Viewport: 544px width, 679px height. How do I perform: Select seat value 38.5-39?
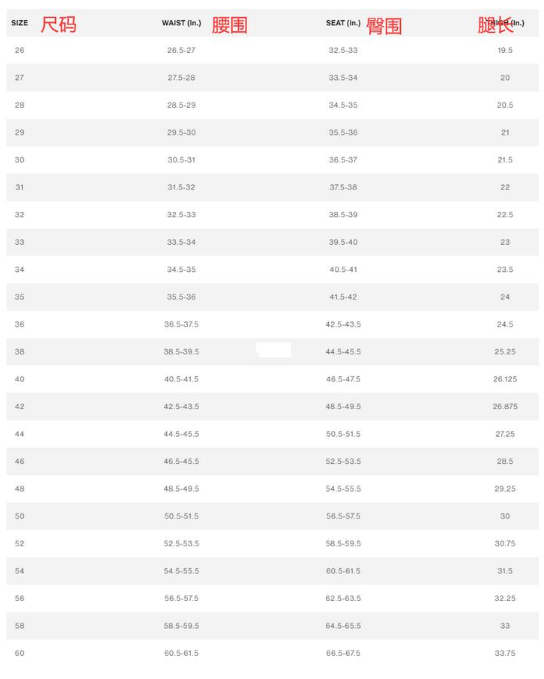tap(343, 215)
